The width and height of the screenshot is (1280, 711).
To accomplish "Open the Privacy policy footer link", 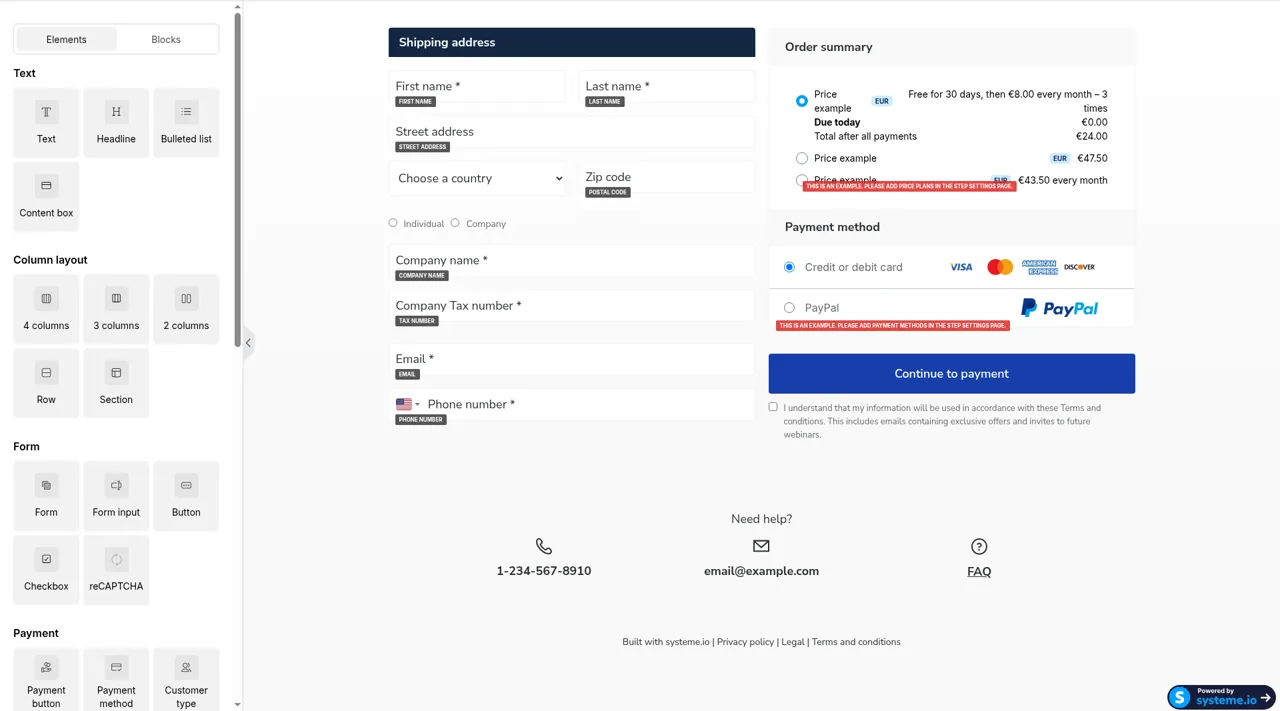I will pos(745,642).
